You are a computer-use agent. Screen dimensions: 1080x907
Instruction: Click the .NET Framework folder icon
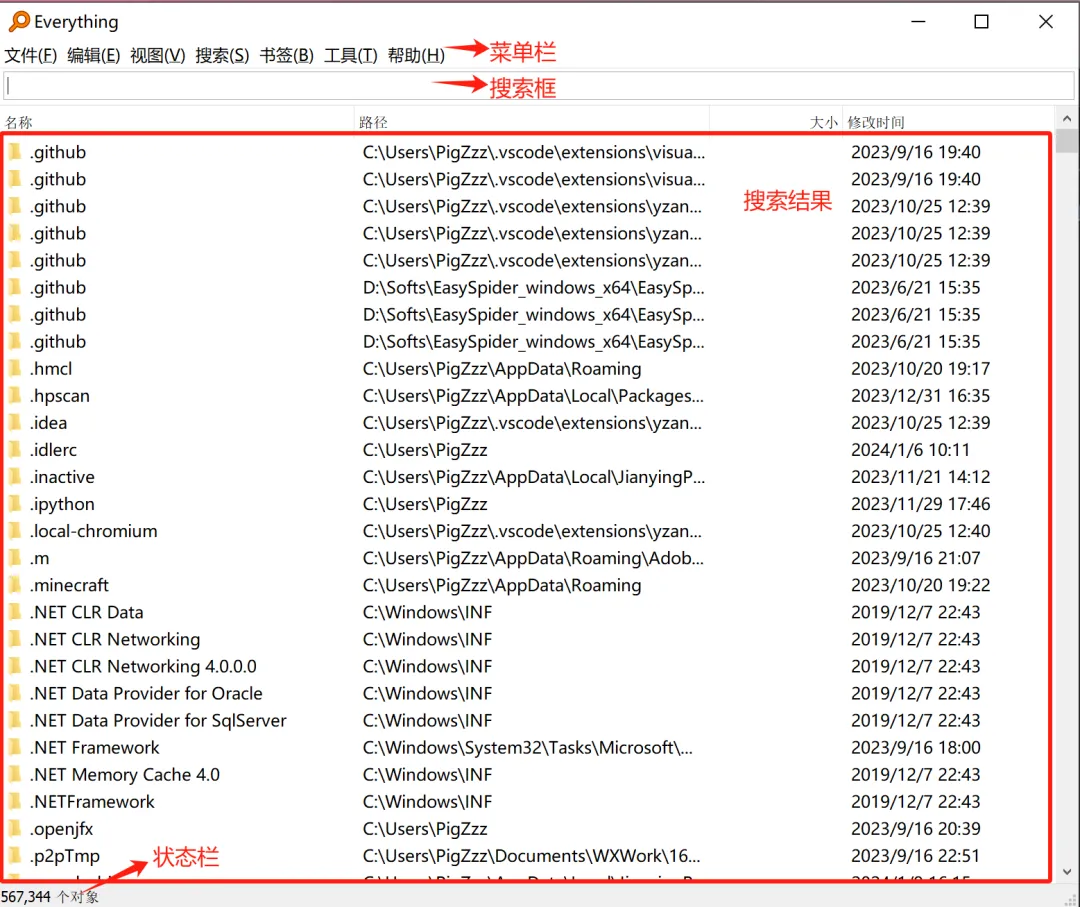coord(15,747)
